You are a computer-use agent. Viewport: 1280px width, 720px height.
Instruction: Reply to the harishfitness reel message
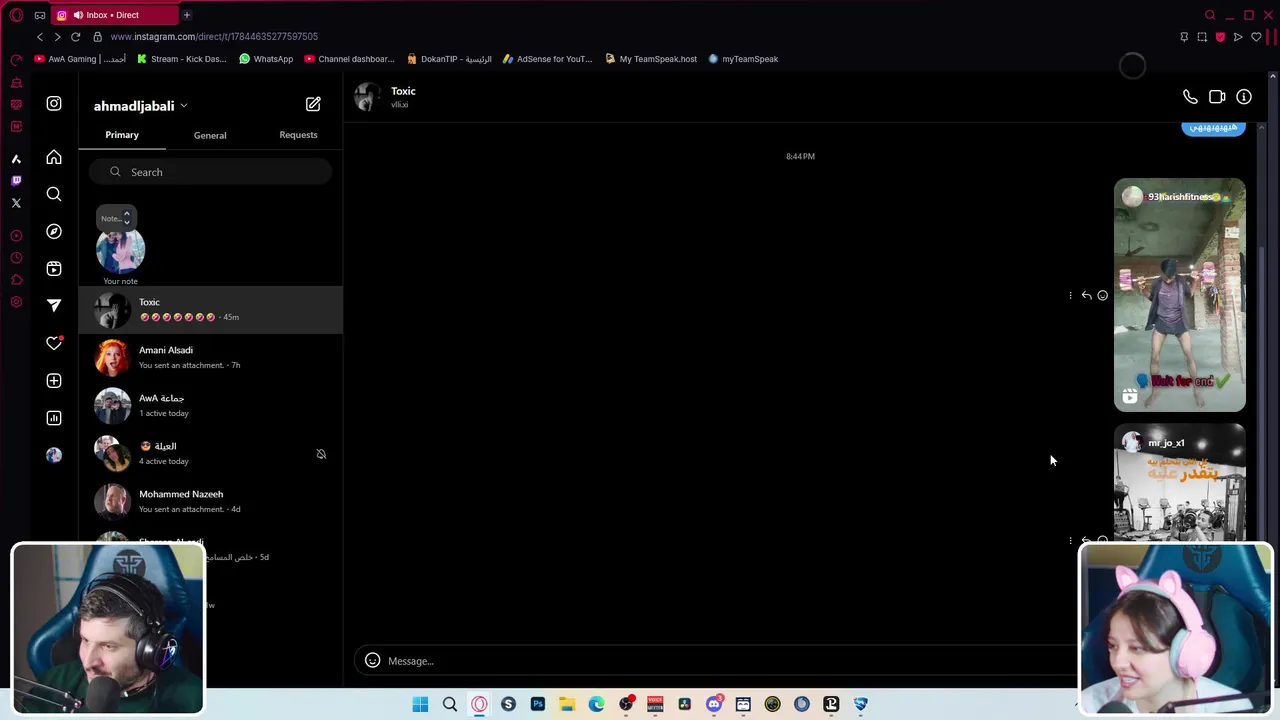(x=1086, y=295)
